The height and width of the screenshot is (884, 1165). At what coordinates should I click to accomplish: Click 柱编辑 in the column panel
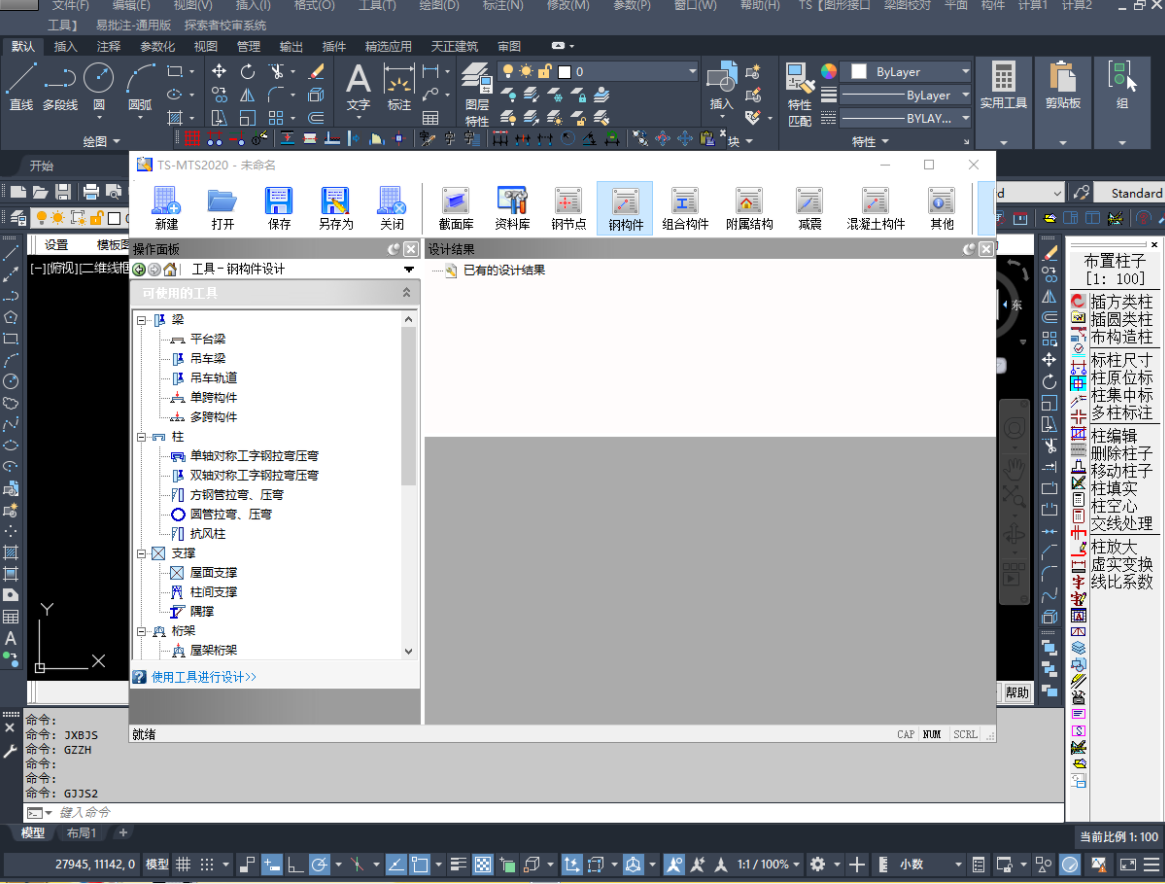coord(1114,435)
